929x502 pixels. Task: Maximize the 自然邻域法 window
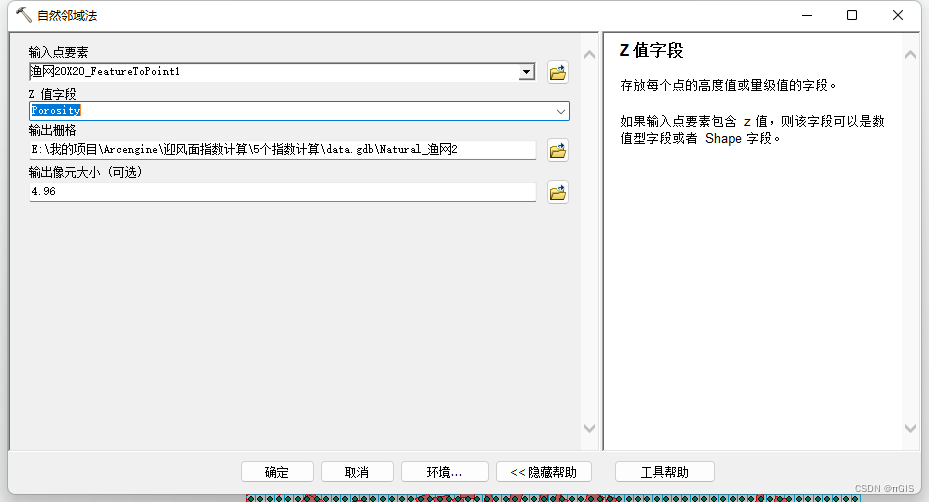(x=852, y=15)
